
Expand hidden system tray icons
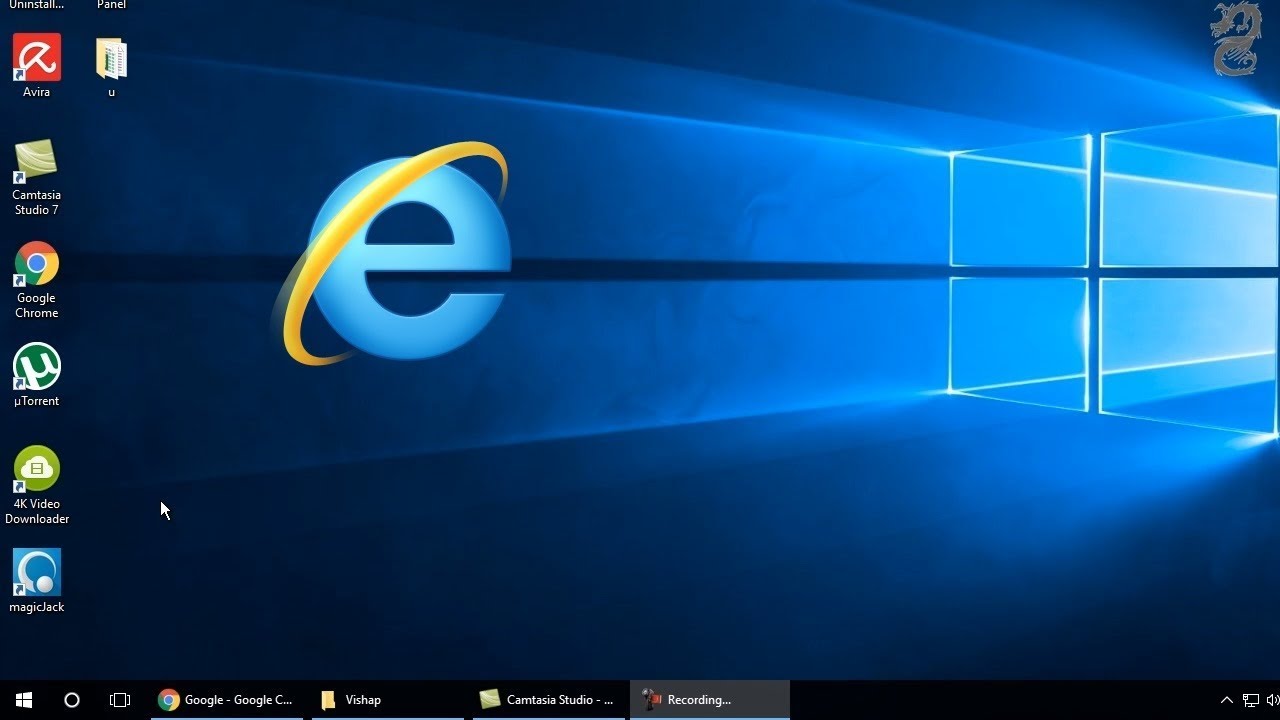pos(1226,700)
